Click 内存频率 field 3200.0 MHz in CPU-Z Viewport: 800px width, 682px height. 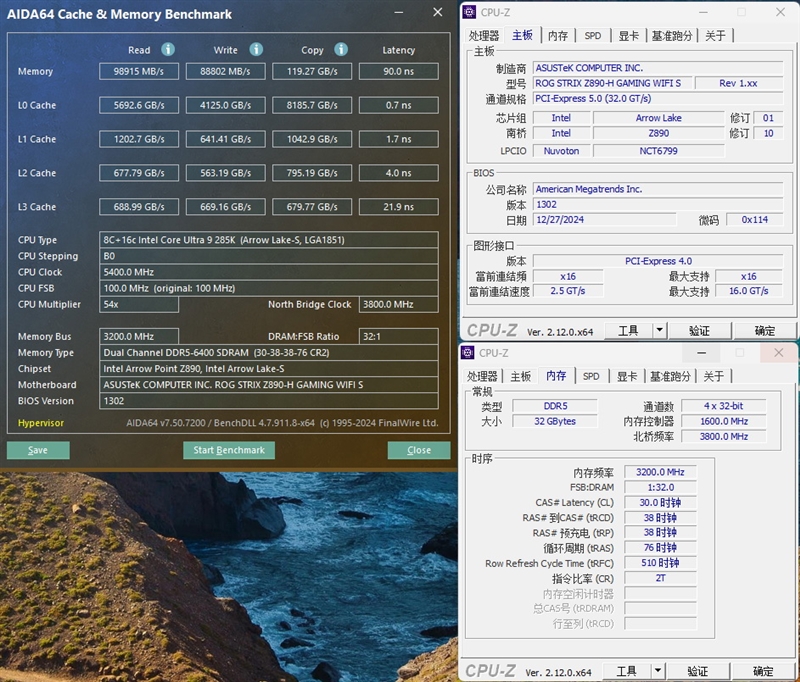(x=660, y=472)
